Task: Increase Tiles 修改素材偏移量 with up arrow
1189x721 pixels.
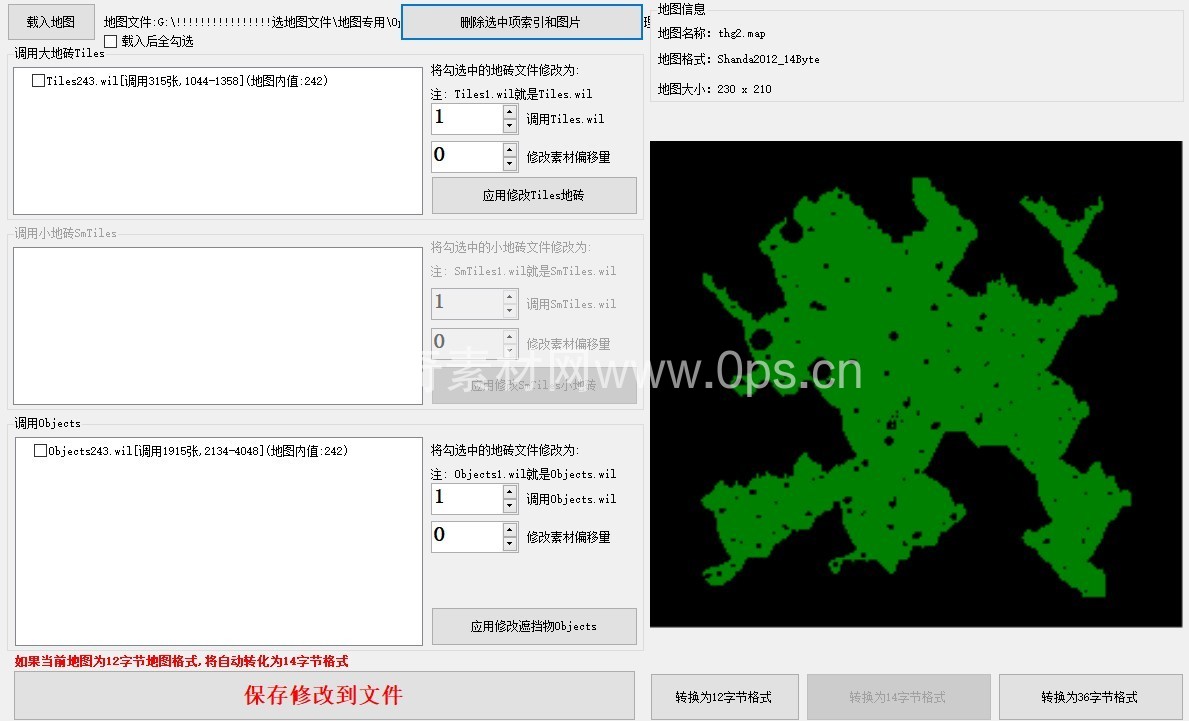Action: click(510, 150)
